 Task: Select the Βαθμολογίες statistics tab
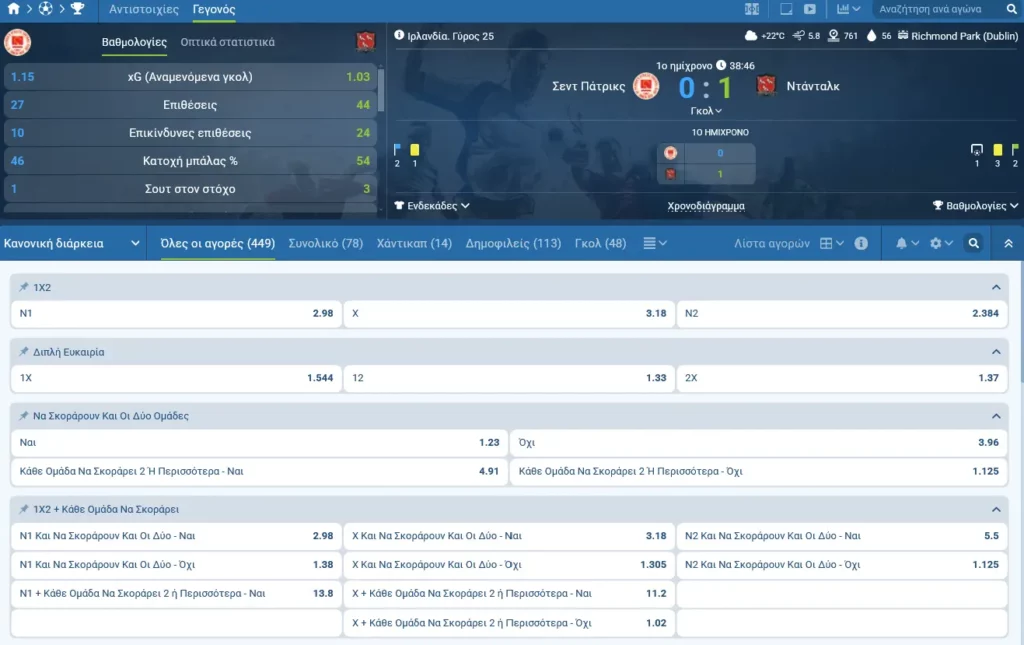(134, 42)
